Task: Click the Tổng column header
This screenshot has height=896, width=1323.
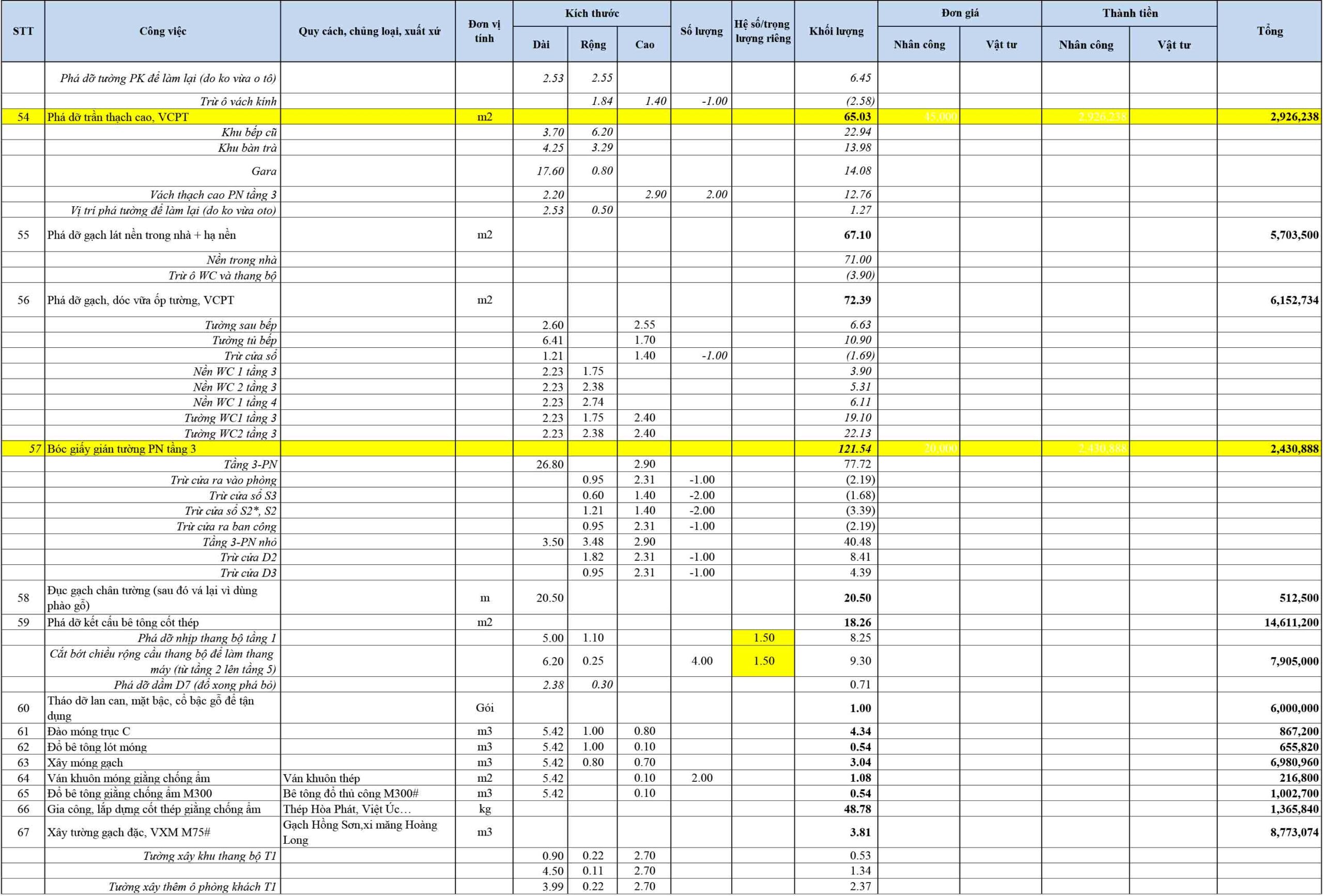Action: click(1269, 32)
